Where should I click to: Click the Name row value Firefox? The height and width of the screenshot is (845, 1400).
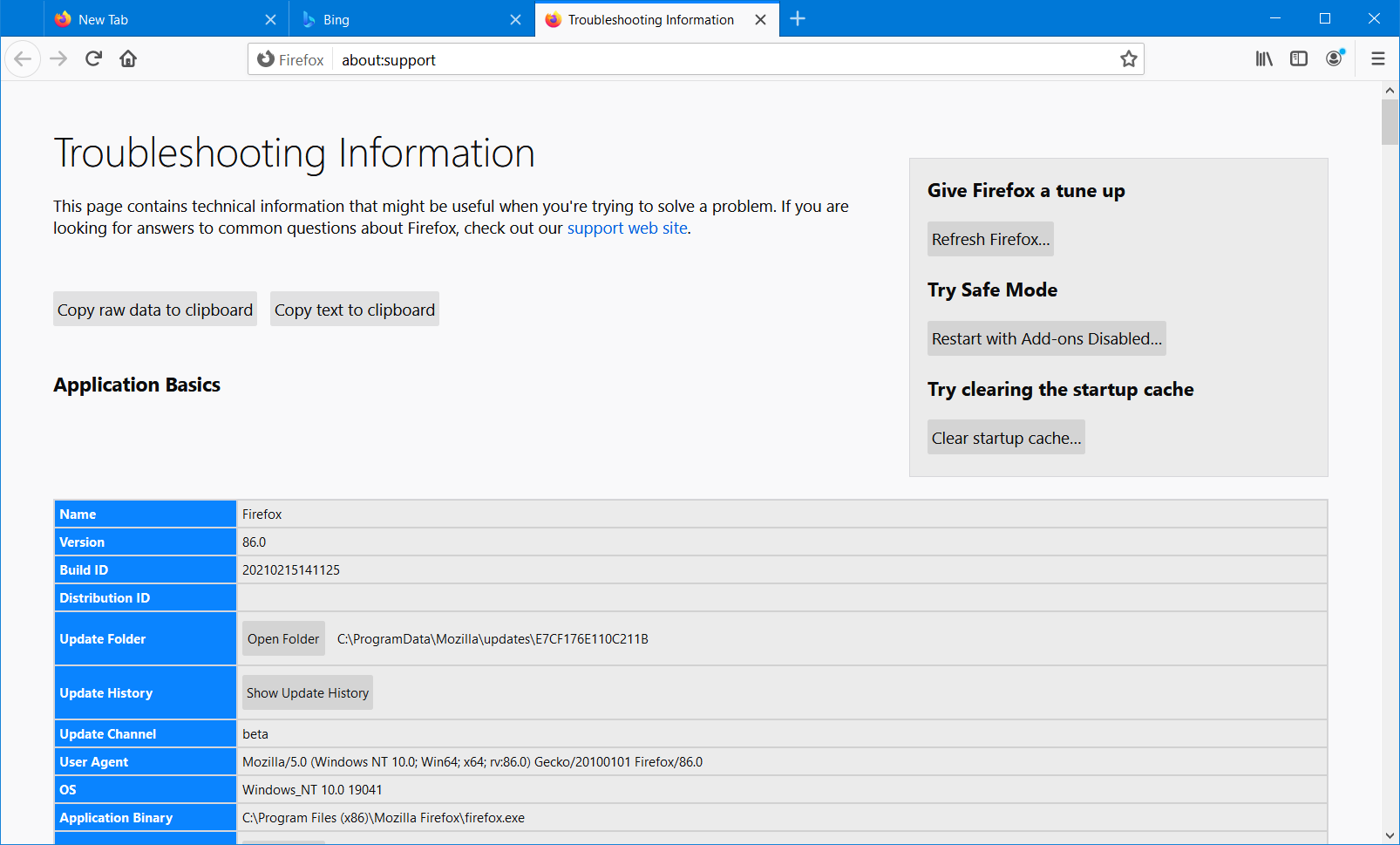point(262,514)
